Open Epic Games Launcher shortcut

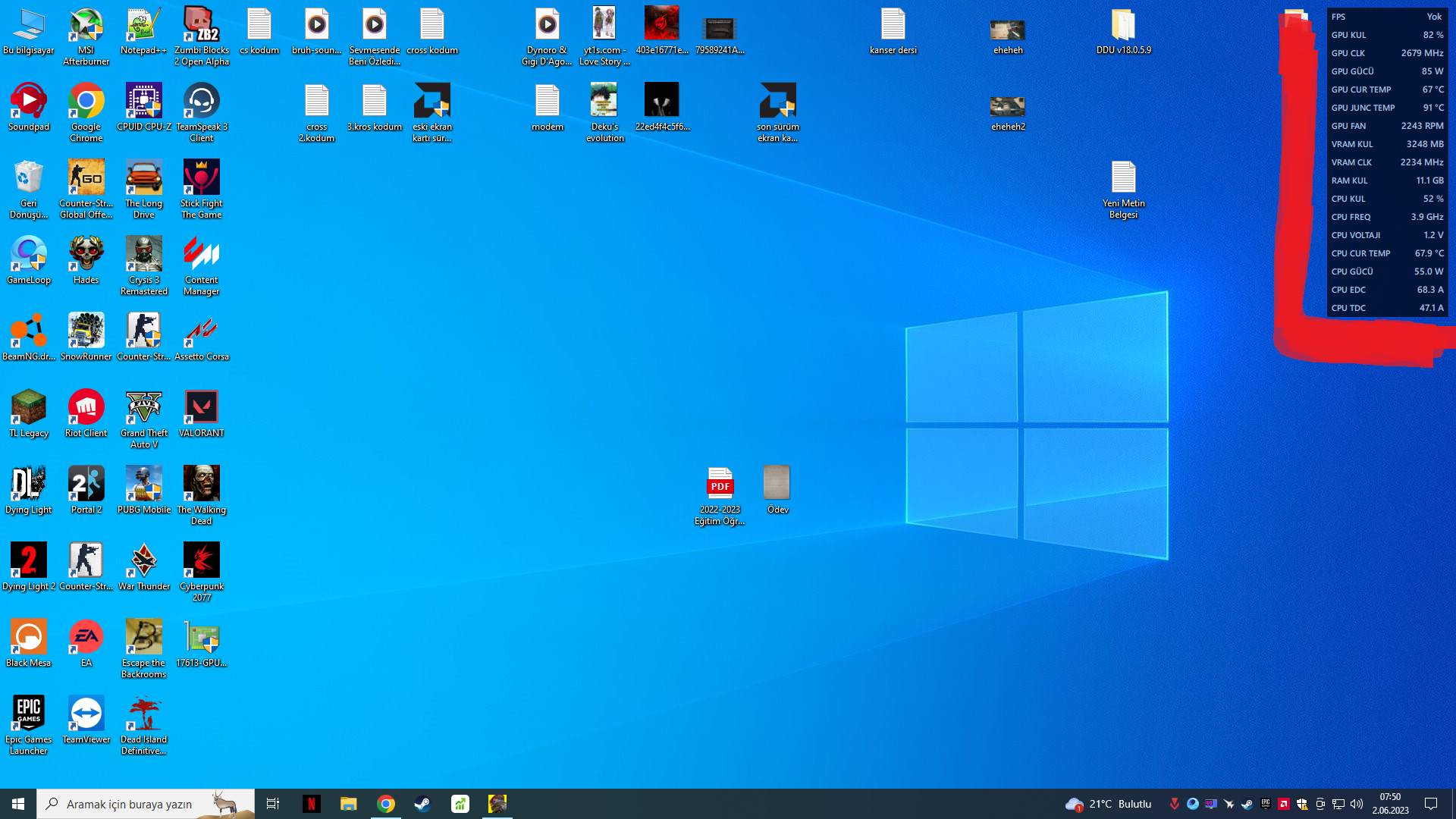29,725
